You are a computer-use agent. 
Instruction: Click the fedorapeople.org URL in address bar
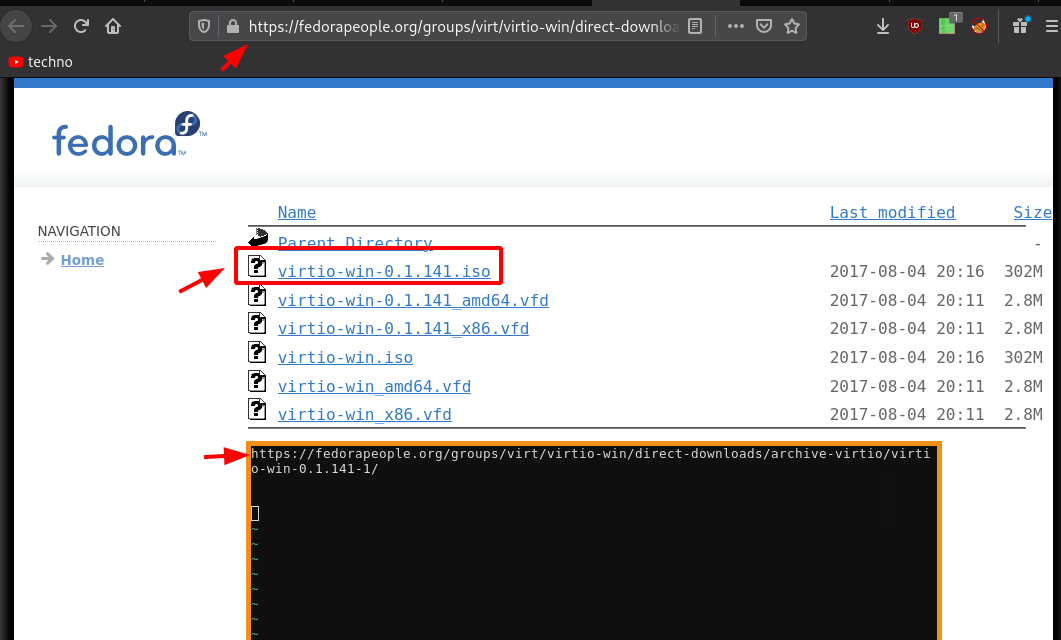463,26
